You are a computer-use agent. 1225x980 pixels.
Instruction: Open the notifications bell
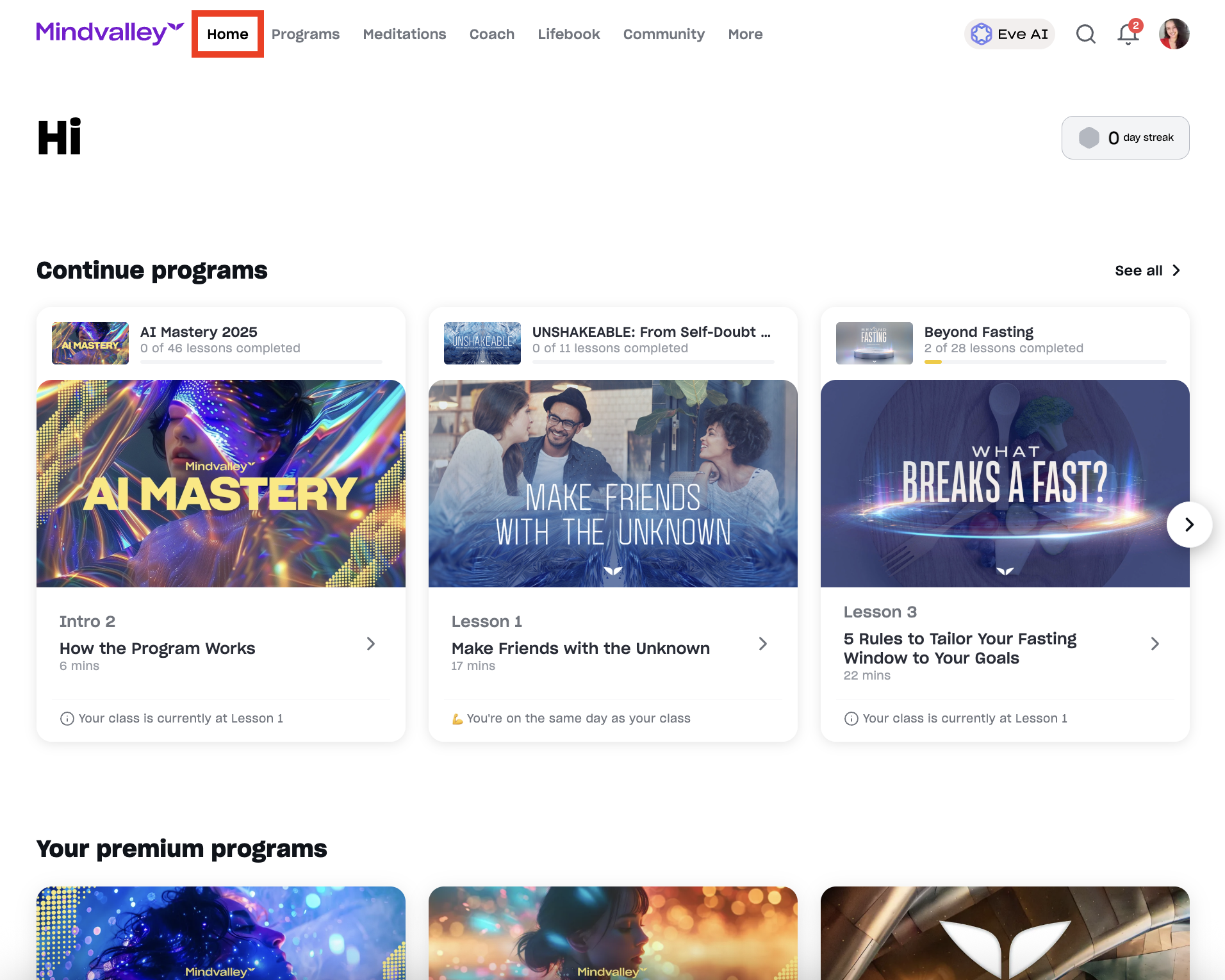point(1128,34)
